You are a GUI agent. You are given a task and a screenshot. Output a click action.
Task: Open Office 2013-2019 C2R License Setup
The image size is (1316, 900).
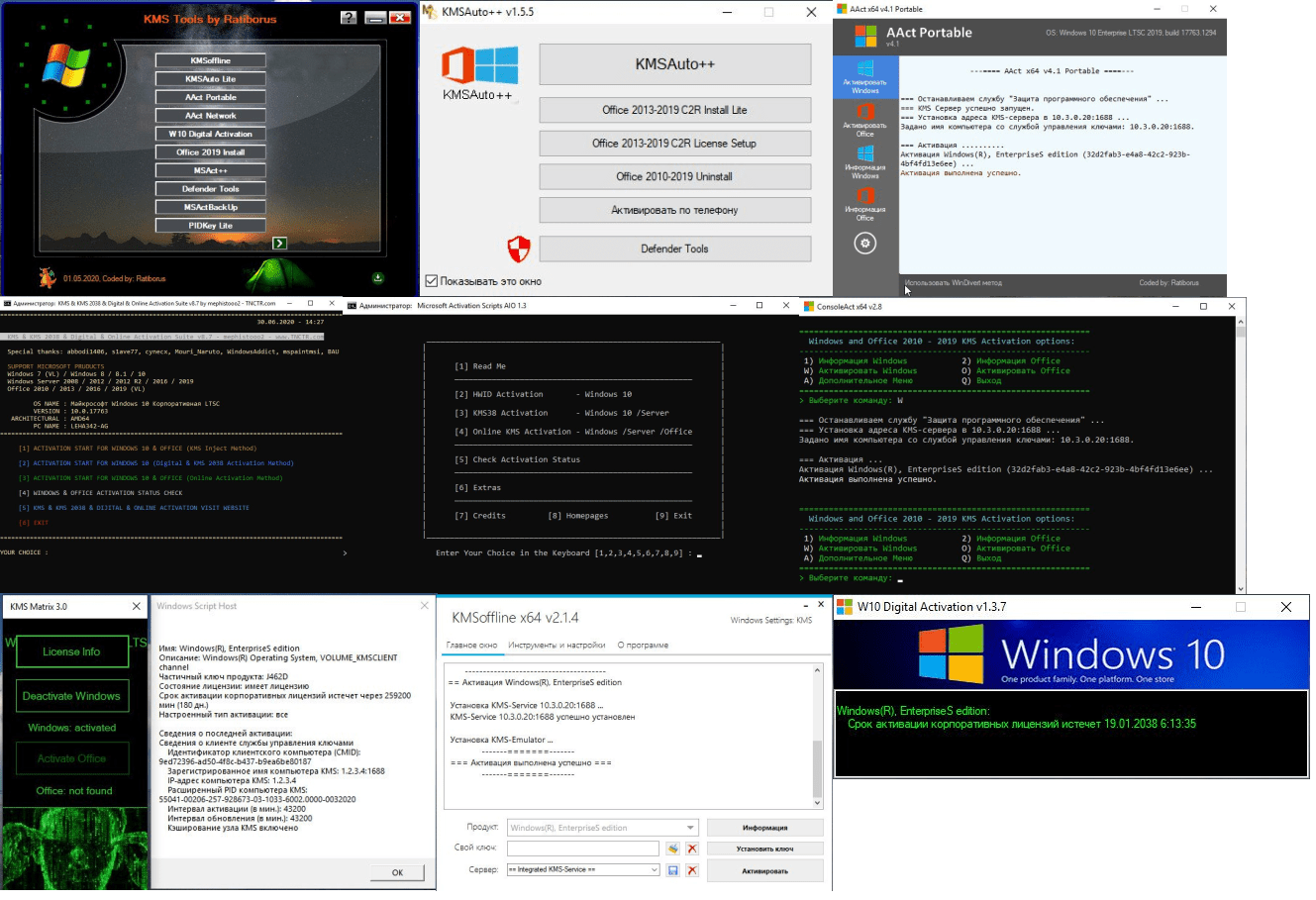pyautogui.click(x=674, y=144)
